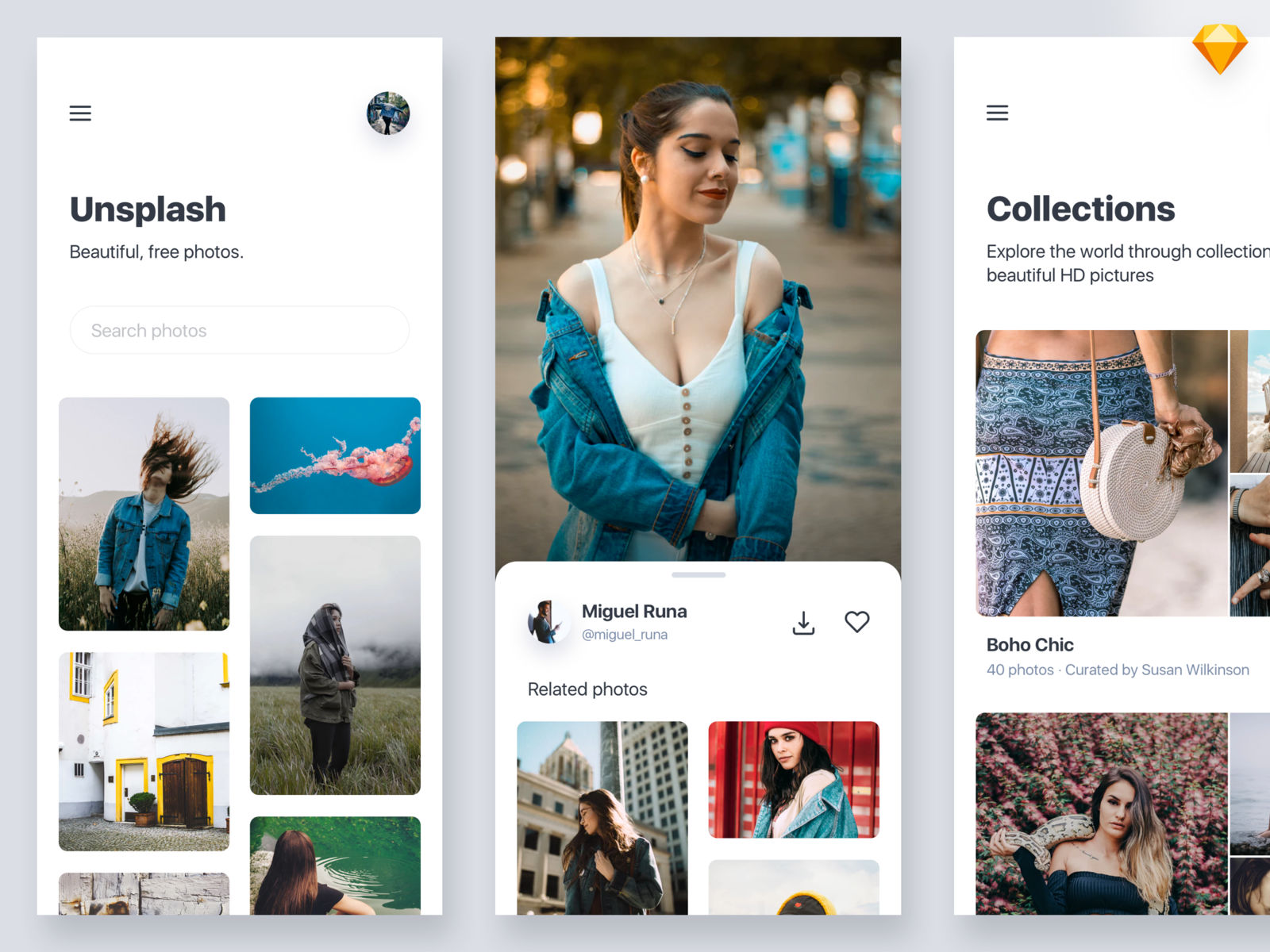Click the Sketch diamond logo
Image resolution: width=1270 pixels, height=952 pixels.
[x=1220, y=48]
